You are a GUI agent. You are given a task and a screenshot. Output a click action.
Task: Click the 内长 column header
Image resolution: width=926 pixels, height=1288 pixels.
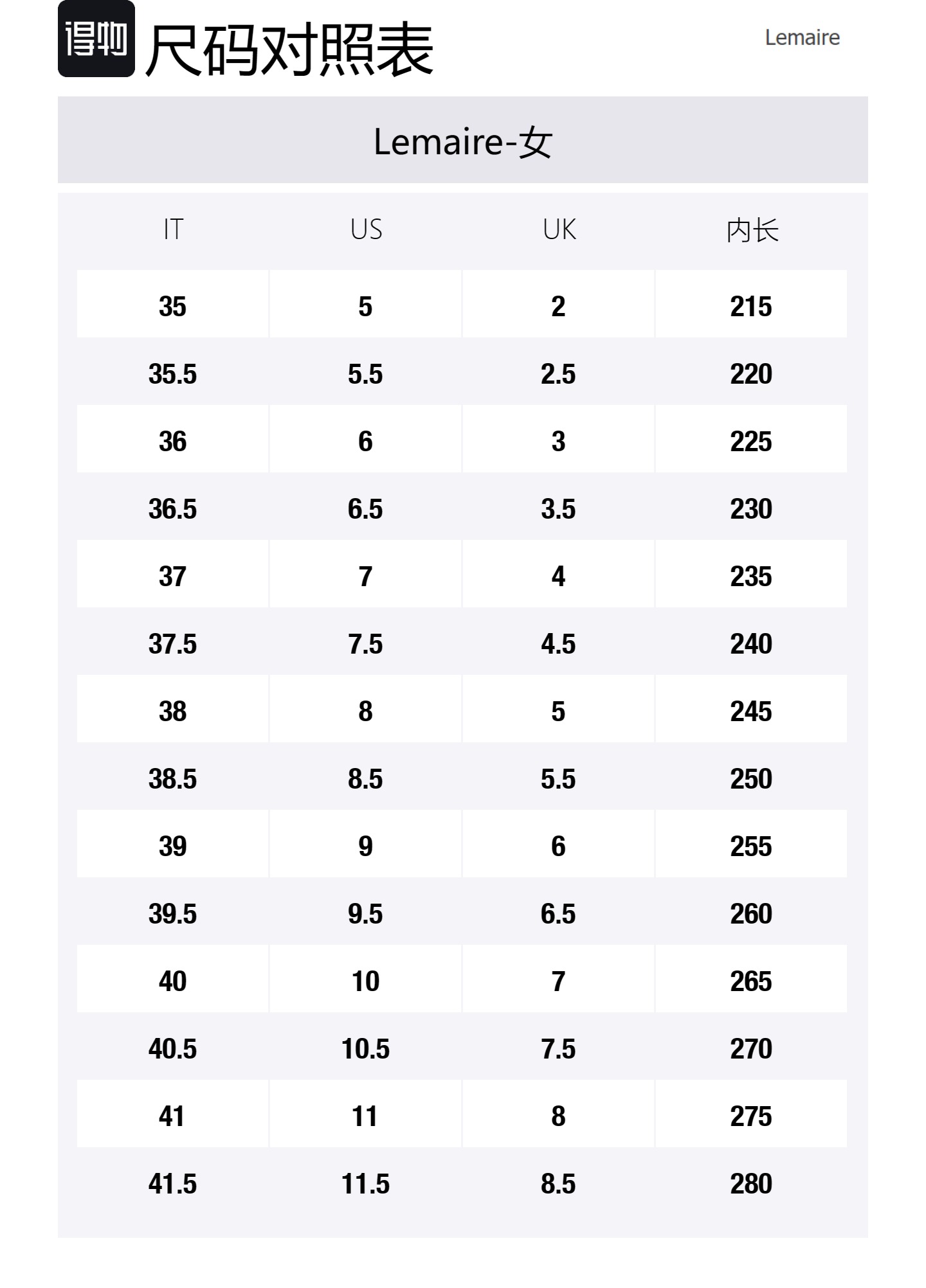pyautogui.click(x=752, y=230)
